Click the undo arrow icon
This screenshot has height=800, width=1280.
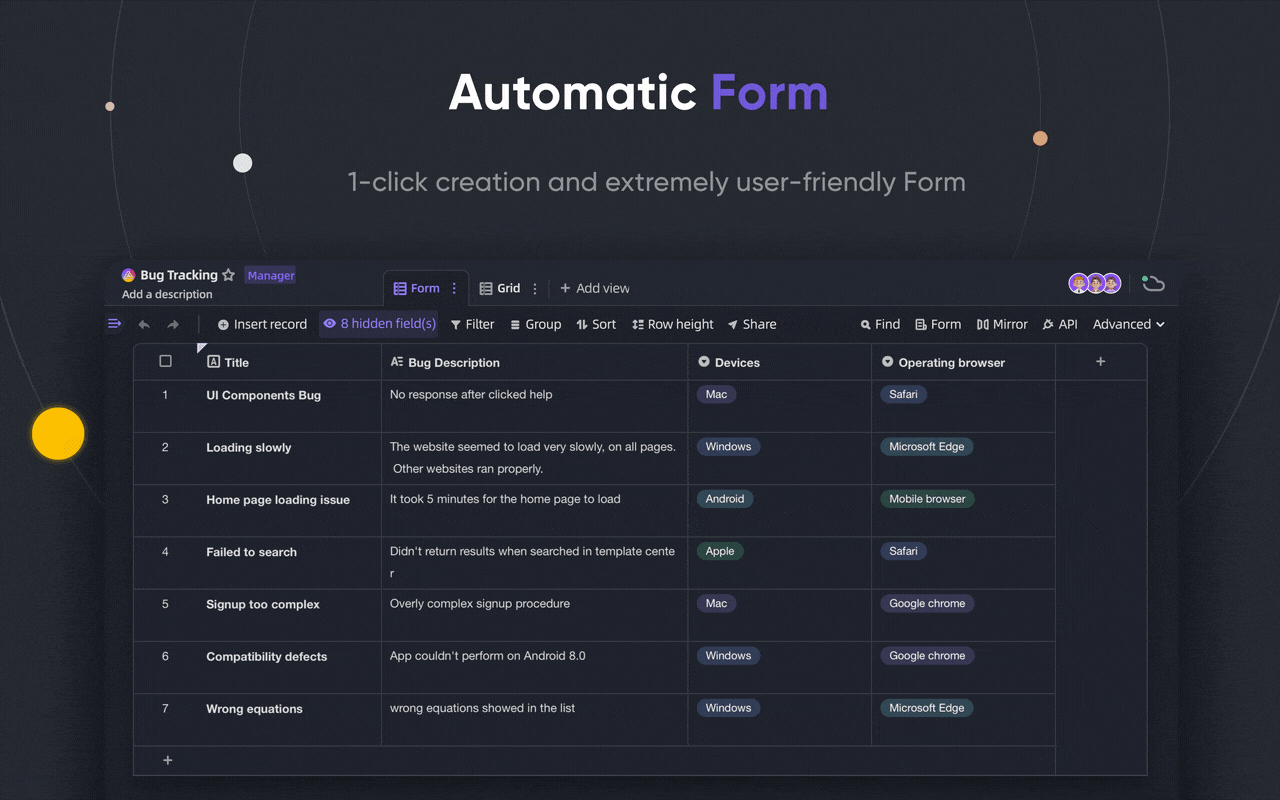144,325
